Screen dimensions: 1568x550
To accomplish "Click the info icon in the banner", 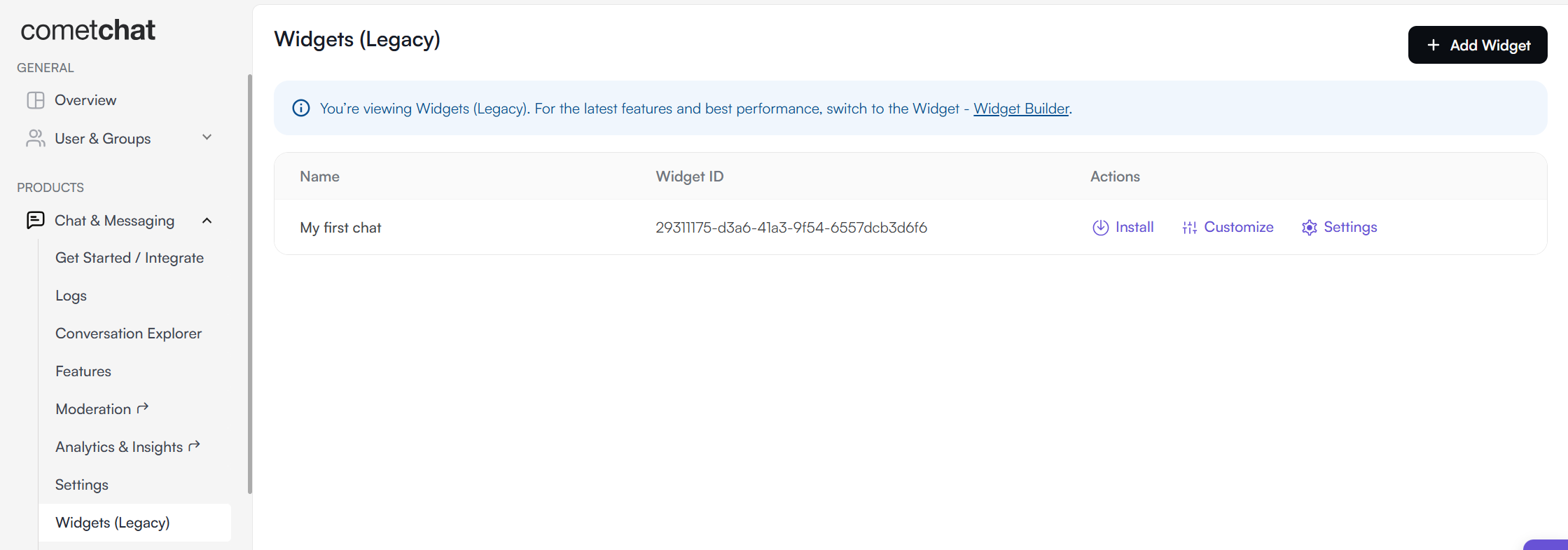I will click(301, 108).
